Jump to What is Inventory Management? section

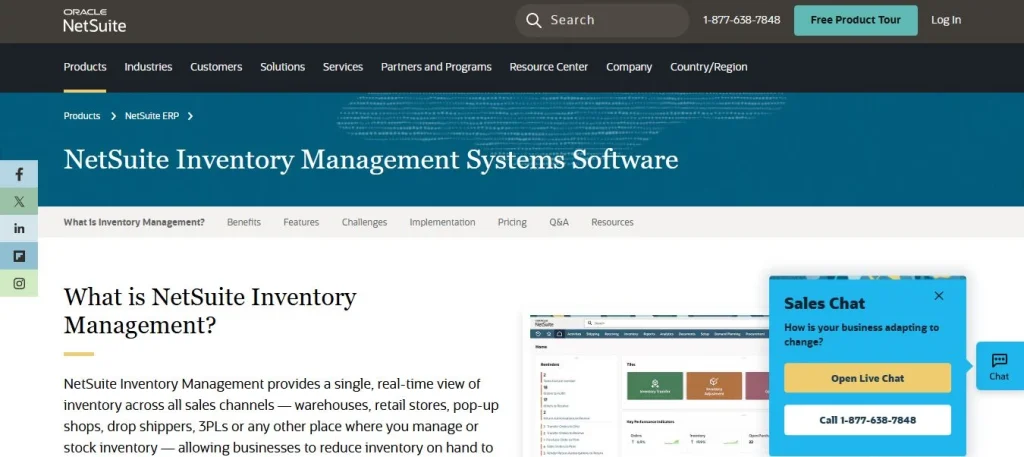134,222
